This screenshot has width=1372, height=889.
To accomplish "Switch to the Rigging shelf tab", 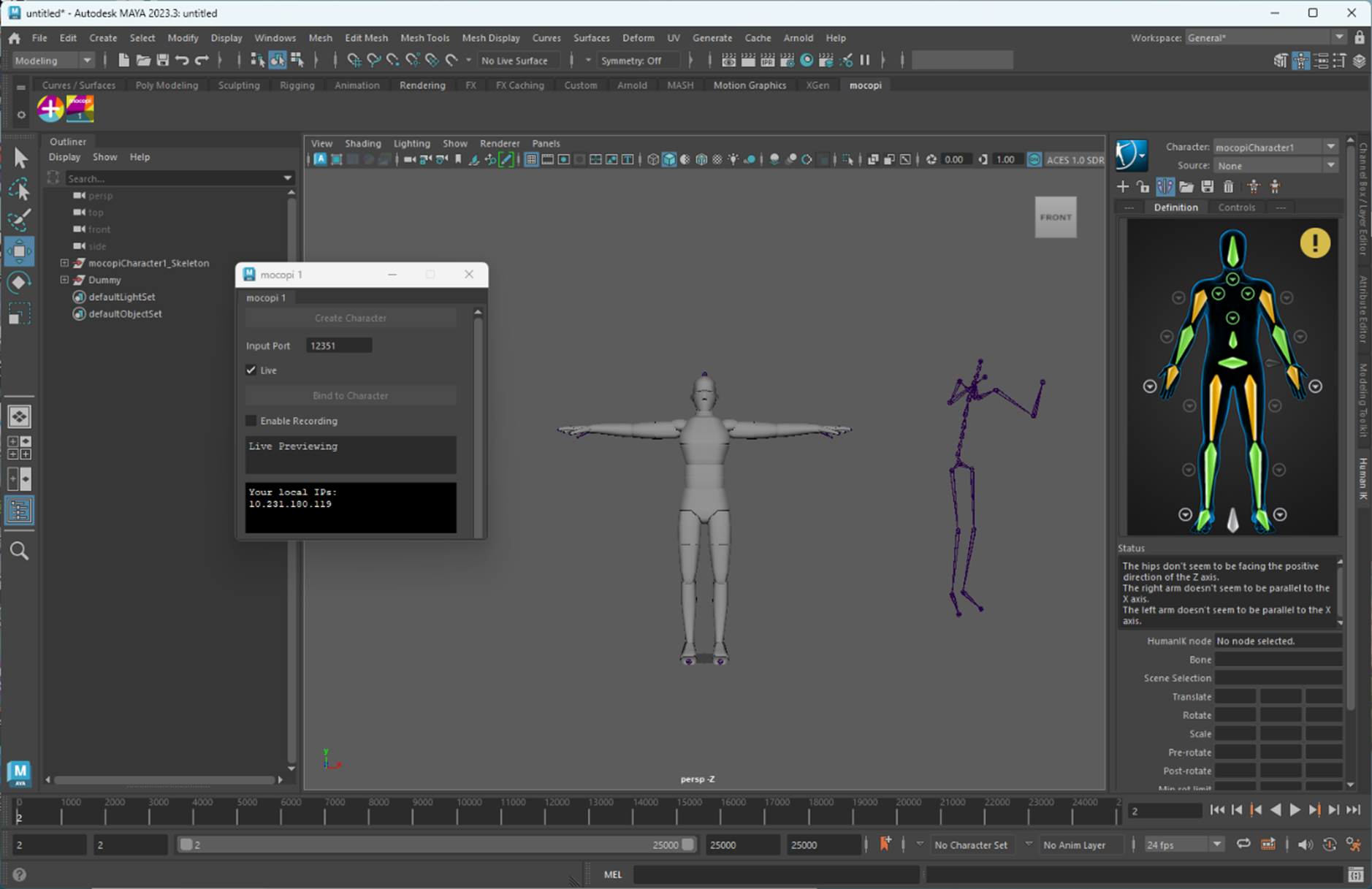I will 297,85.
